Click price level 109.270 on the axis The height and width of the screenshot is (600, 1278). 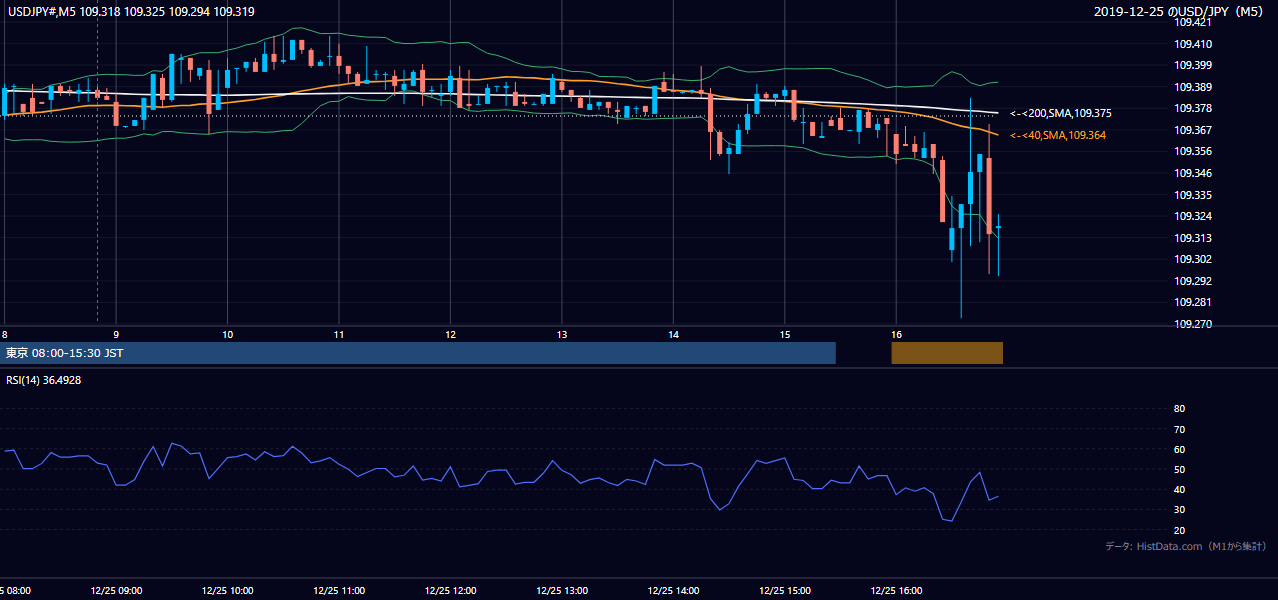(1193, 324)
